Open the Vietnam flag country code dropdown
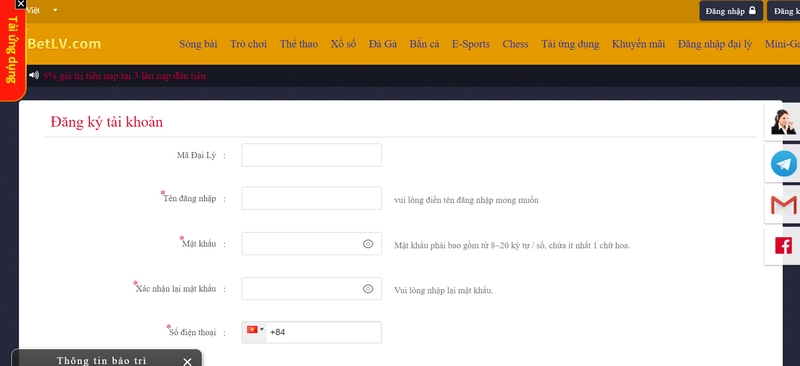This screenshot has width=800, height=366. [x=255, y=330]
